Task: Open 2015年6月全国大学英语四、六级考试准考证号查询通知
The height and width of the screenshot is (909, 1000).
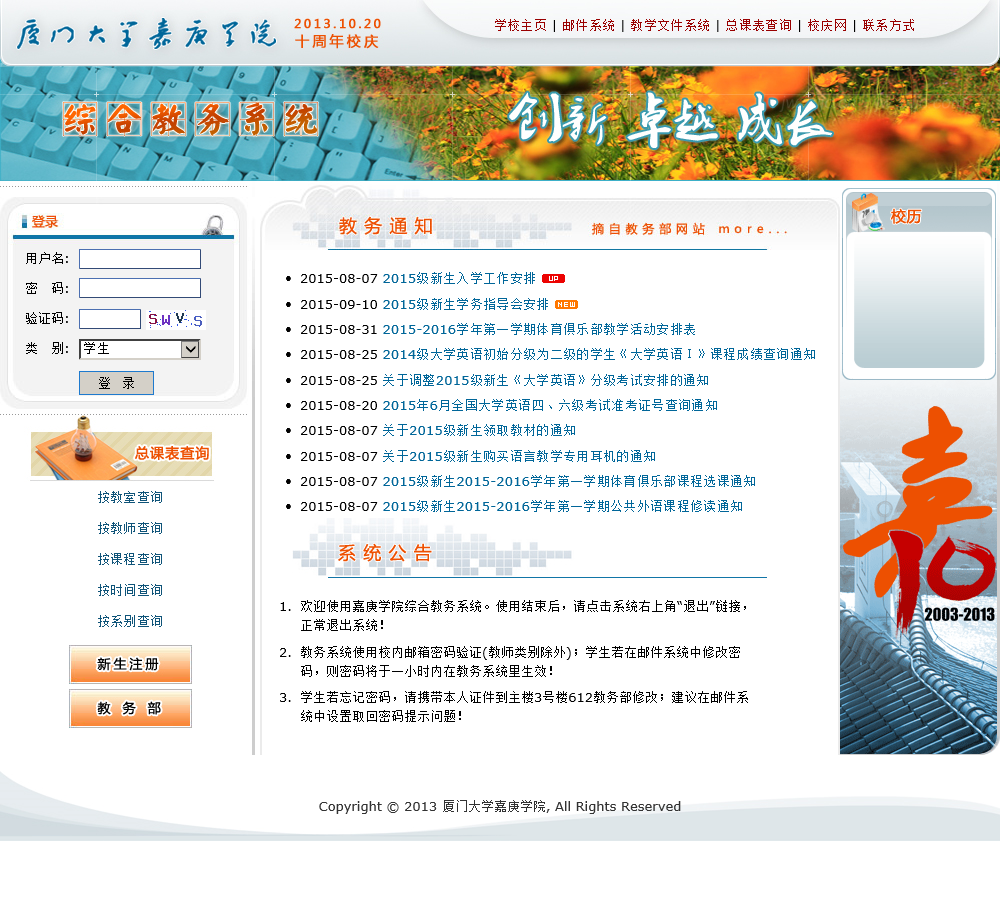Action: pos(550,406)
